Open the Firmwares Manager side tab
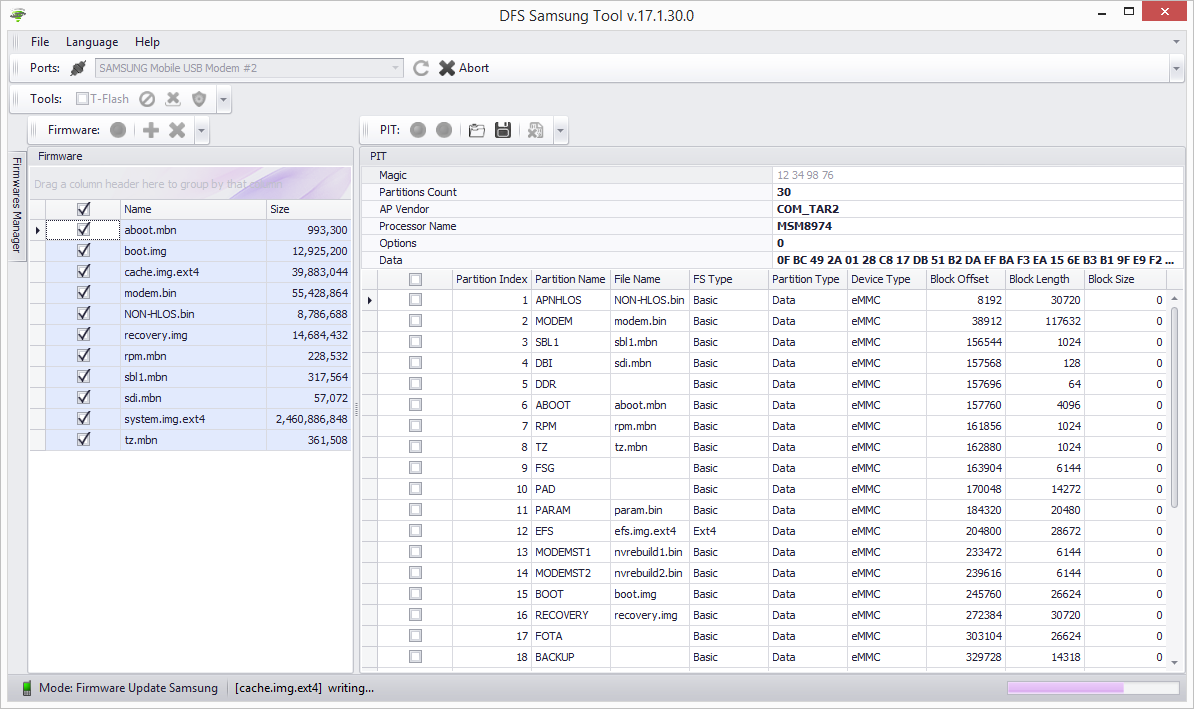Viewport: 1194px width, 709px height. (x=17, y=205)
